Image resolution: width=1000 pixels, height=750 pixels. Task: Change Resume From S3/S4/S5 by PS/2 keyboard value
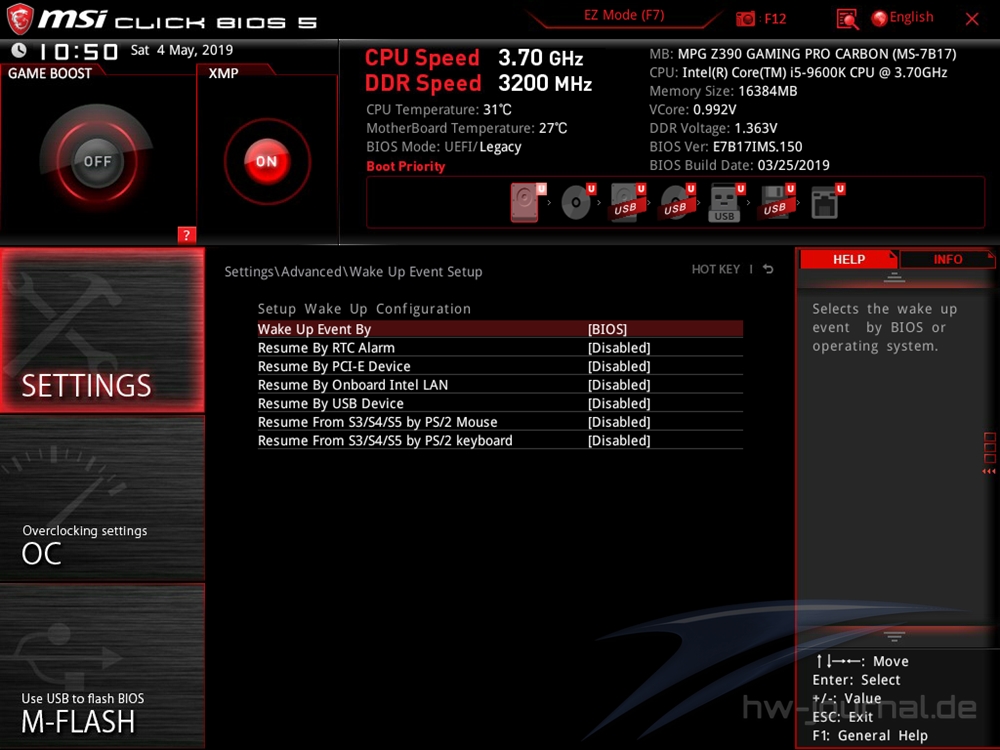point(500,440)
